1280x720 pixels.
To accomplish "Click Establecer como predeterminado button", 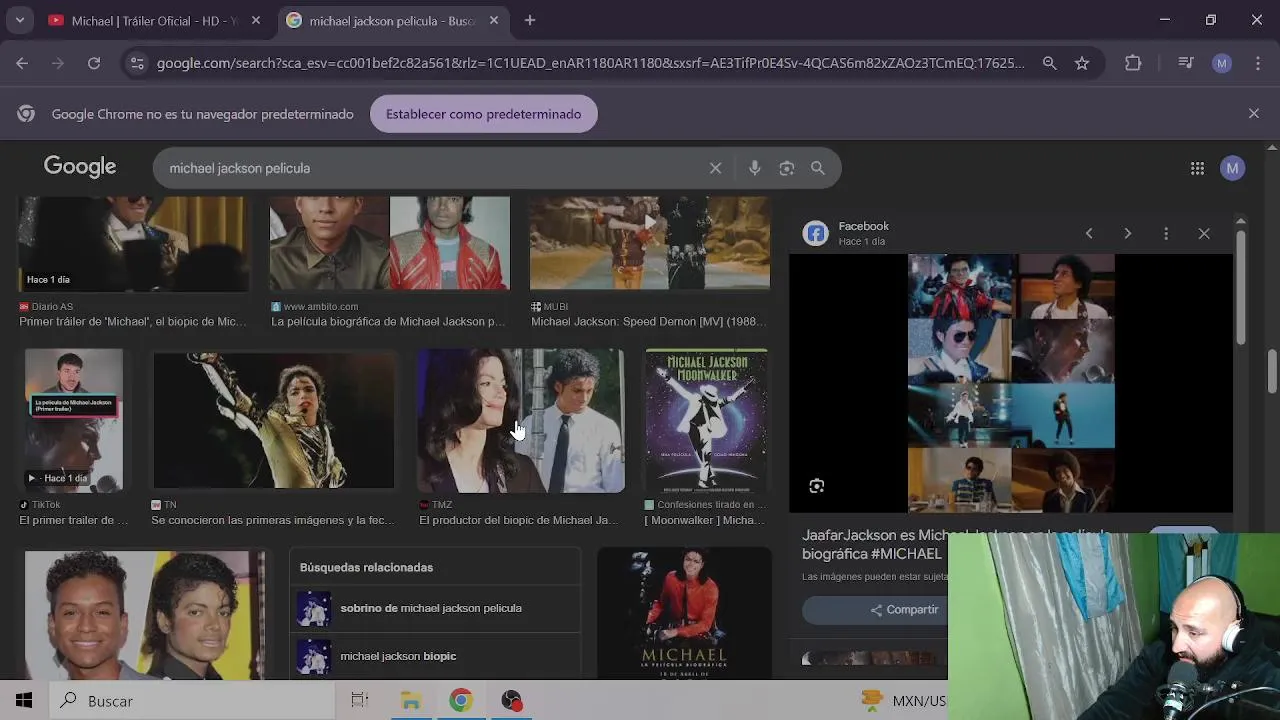I will tap(483, 114).
